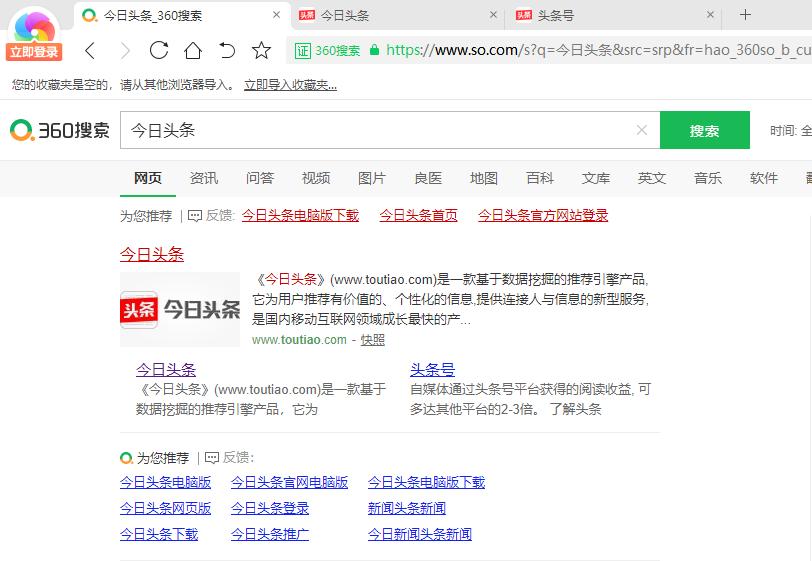Click related search 今日头条电脑版
Viewport: 812px width, 561px height.
click(165, 482)
